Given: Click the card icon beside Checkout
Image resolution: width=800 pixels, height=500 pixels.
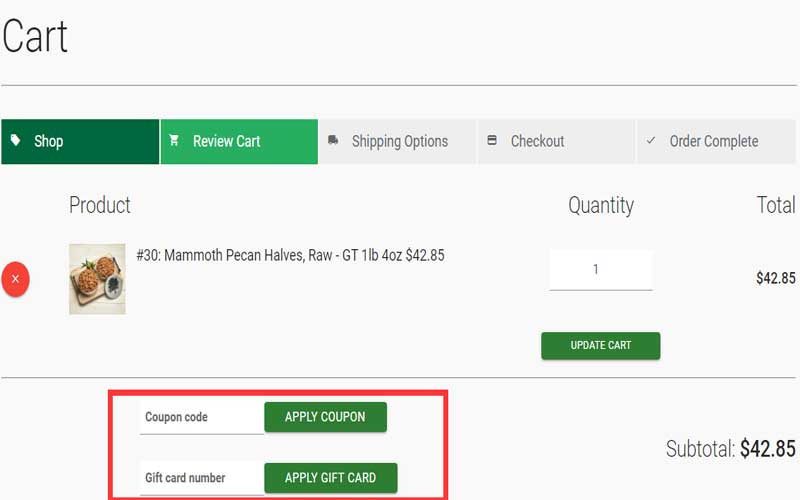Looking at the screenshot, I should [492, 140].
